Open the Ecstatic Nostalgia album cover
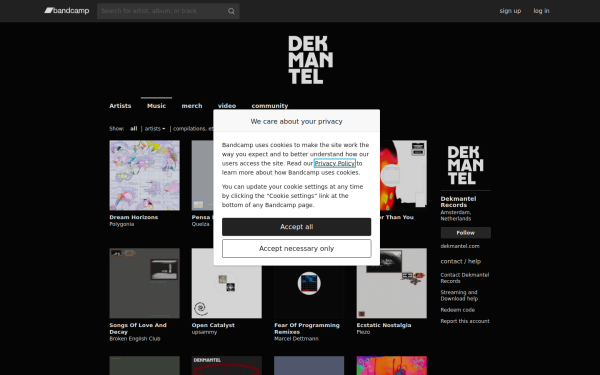The height and width of the screenshot is (375, 600). [391, 292]
